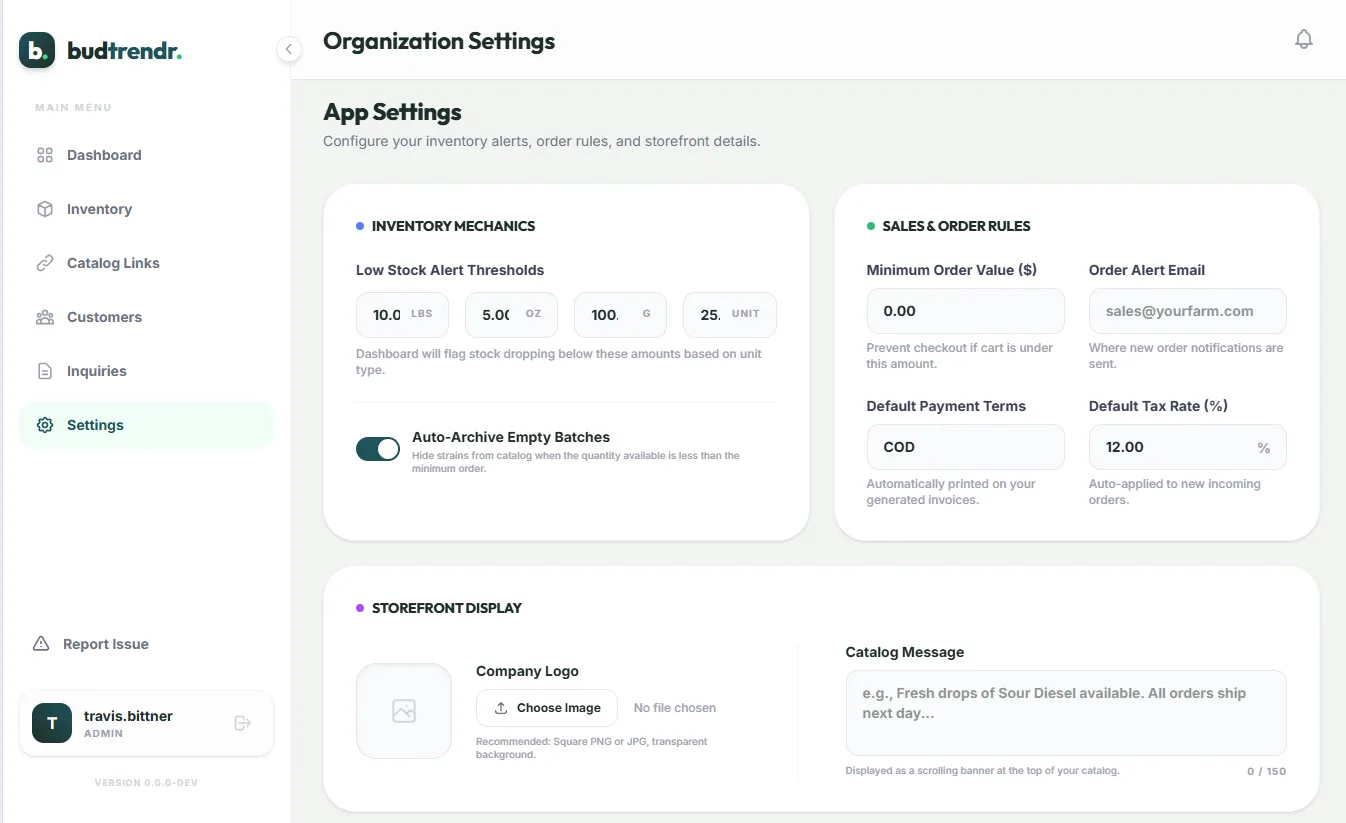Collapse the sidebar with the chevron button

[289, 49]
